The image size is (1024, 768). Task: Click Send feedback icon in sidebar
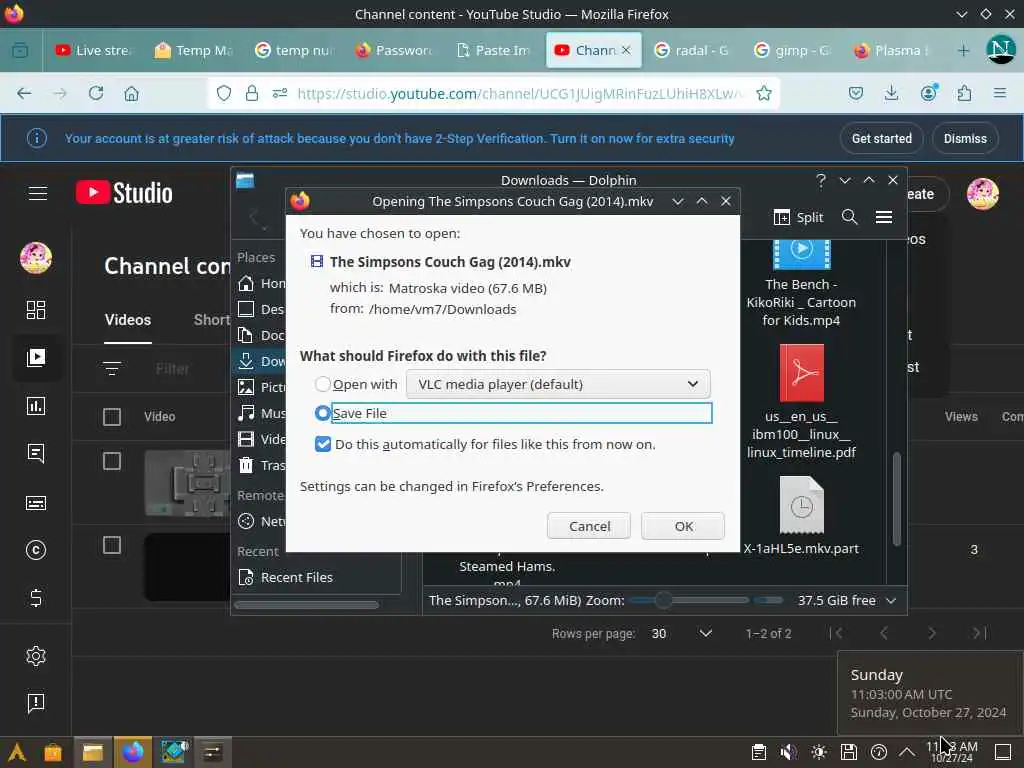click(36, 703)
